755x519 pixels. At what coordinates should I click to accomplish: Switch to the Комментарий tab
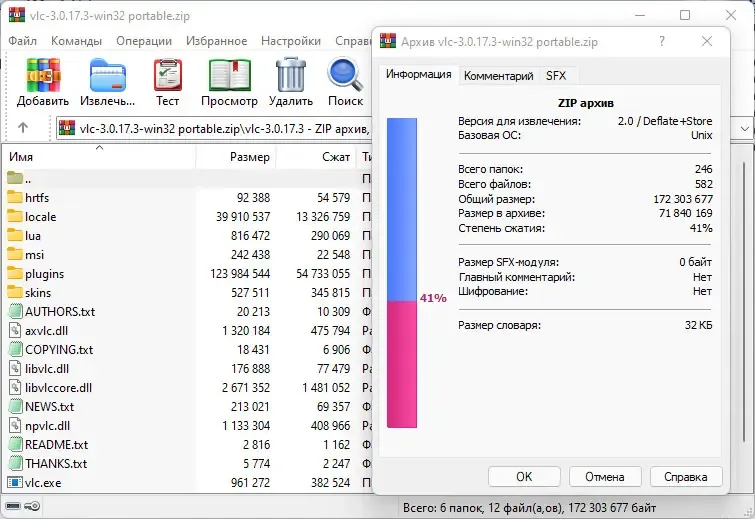point(498,76)
